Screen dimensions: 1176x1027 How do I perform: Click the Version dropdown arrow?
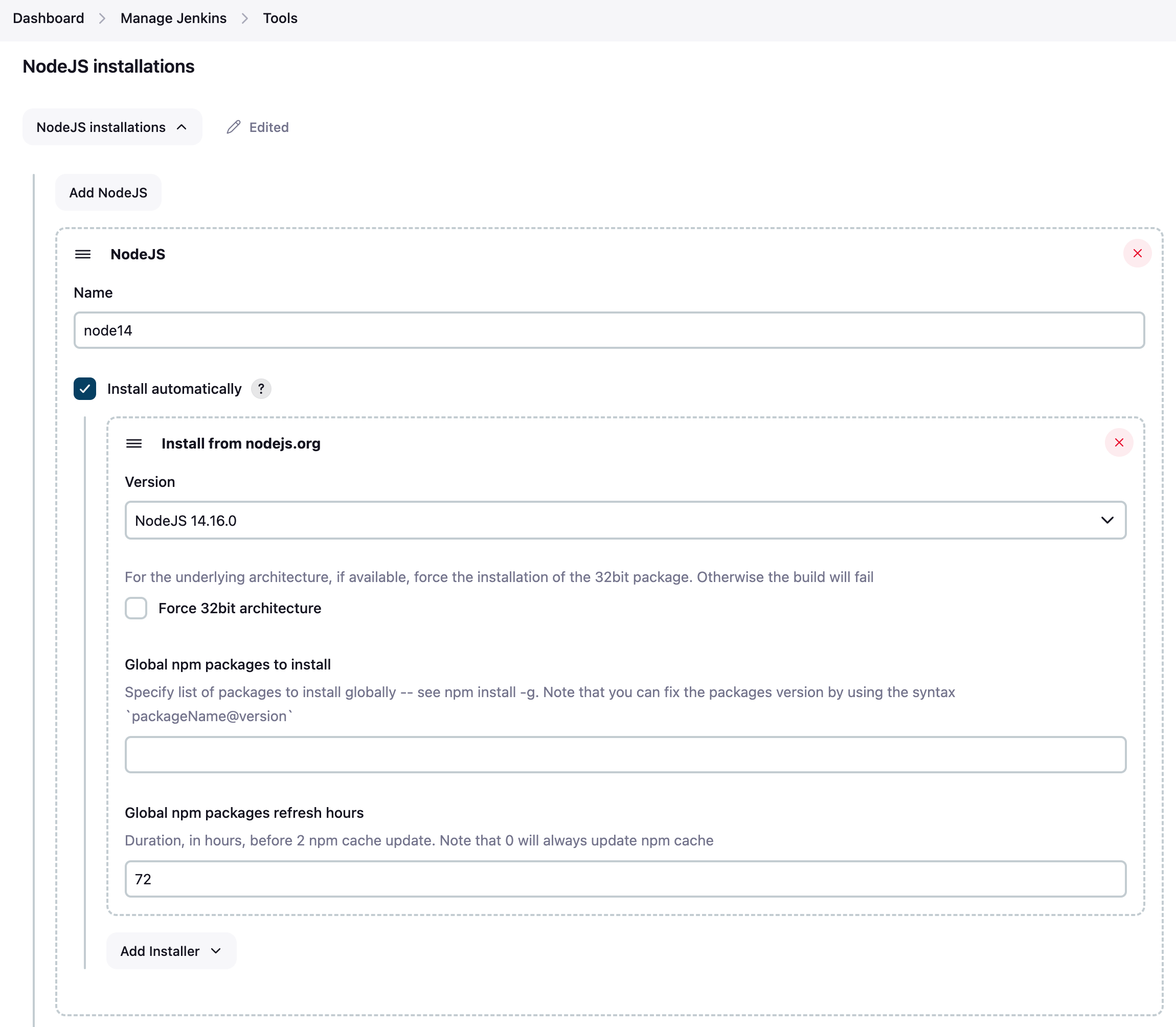(x=1106, y=520)
